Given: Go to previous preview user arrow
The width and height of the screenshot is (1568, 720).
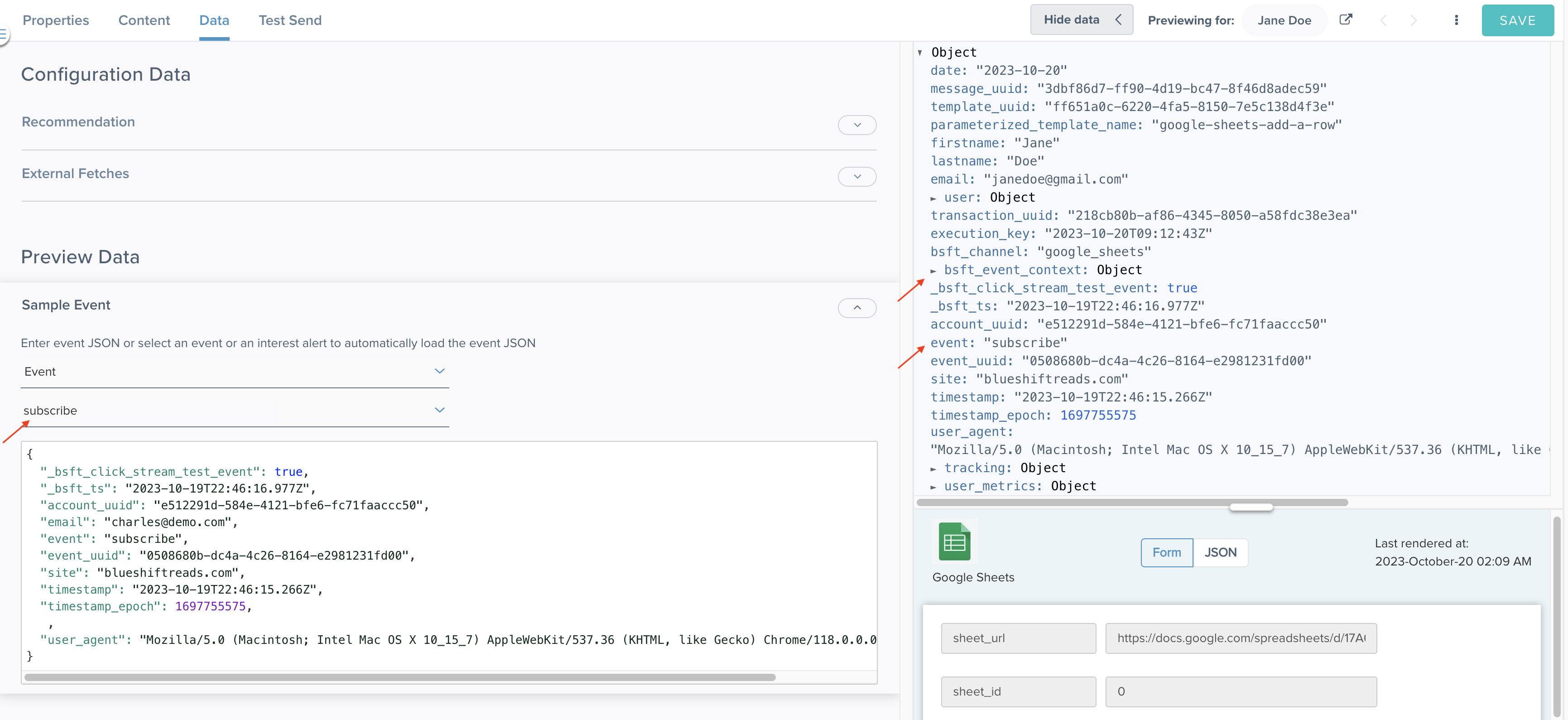Looking at the screenshot, I should (x=1383, y=20).
